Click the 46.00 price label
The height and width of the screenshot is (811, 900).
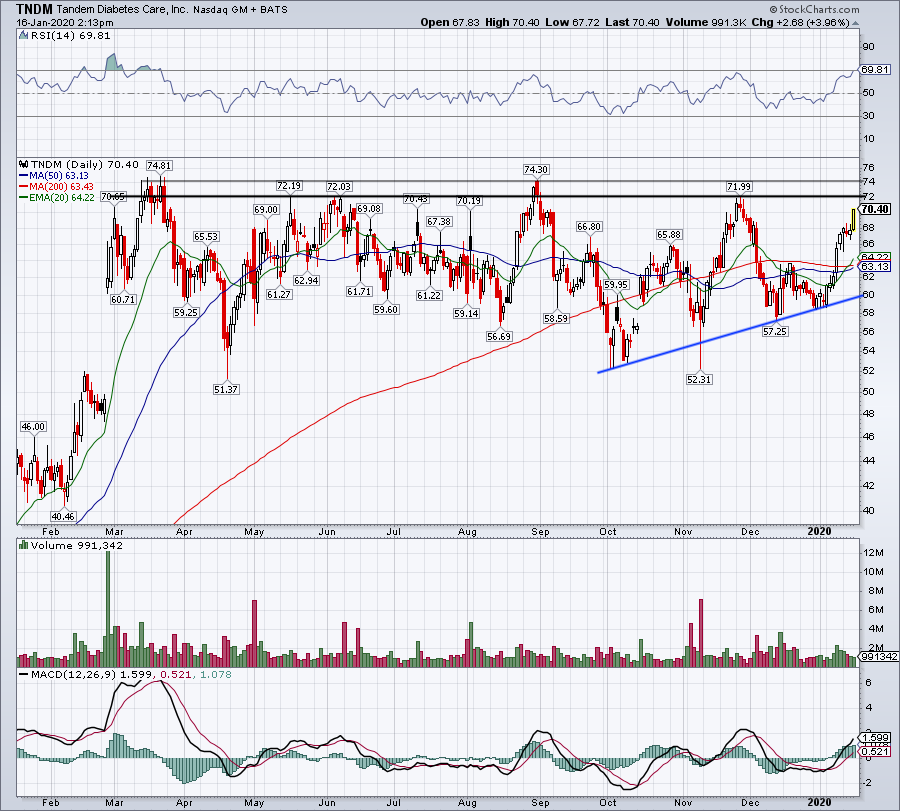tap(33, 426)
